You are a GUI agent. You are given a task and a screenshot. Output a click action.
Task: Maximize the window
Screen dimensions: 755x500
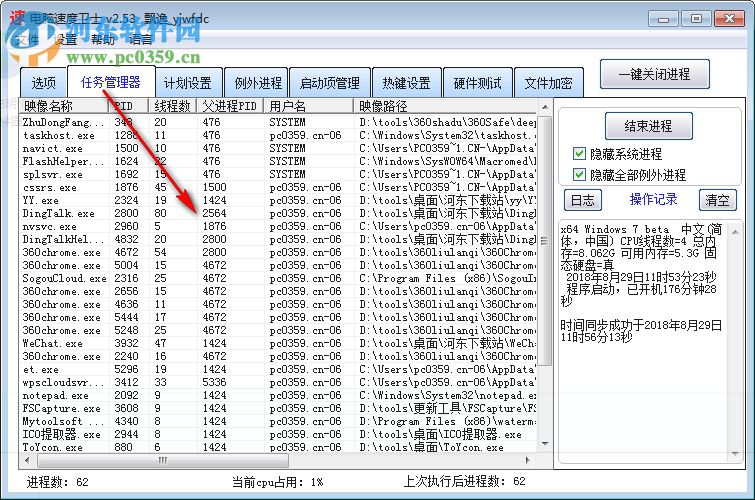point(696,19)
